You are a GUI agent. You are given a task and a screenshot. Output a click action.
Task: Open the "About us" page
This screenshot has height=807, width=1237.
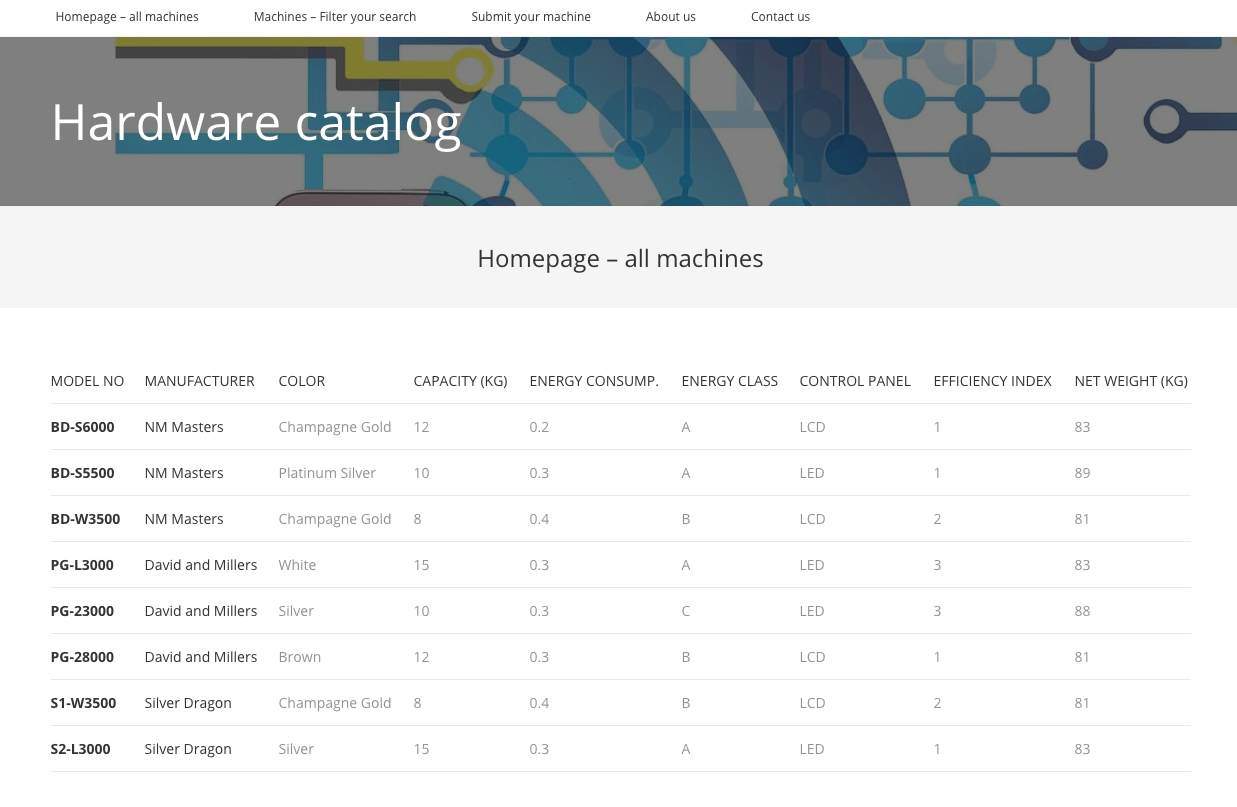click(x=670, y=17)
